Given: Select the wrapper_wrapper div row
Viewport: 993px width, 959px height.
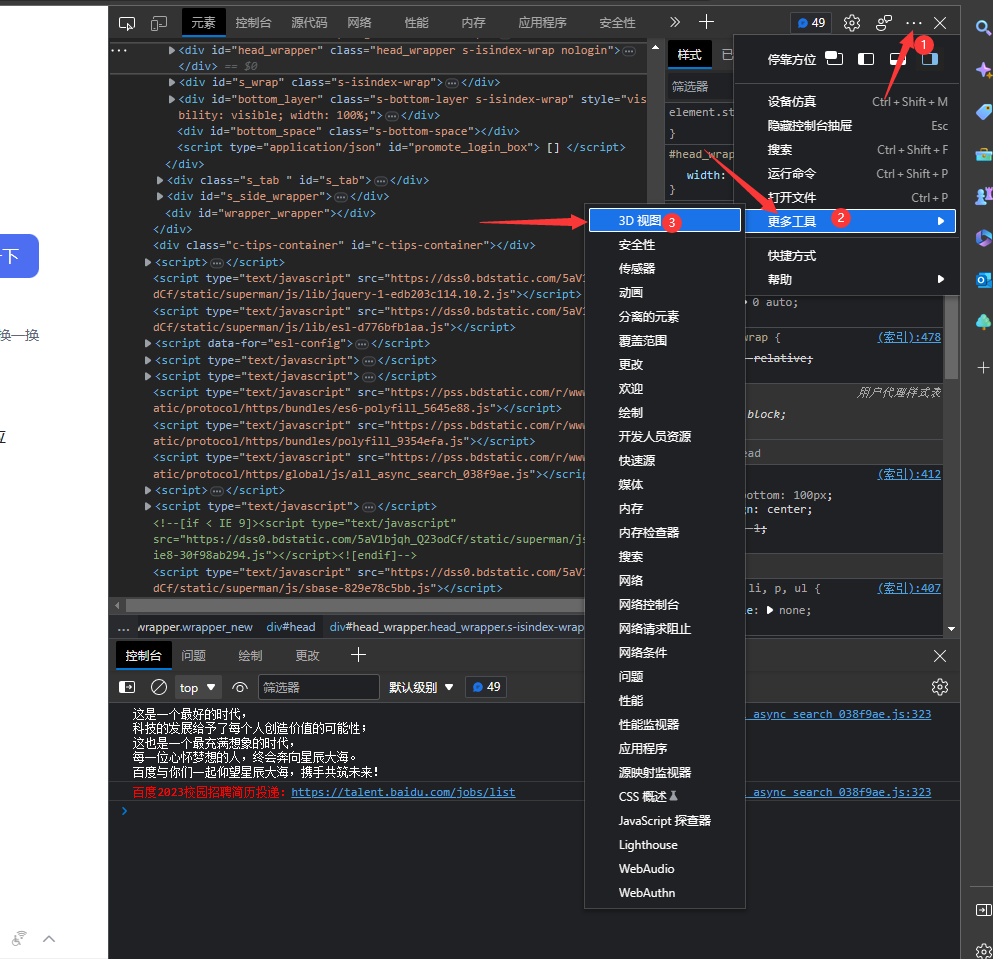Looking at the screenshot, I should click(270, 213).
